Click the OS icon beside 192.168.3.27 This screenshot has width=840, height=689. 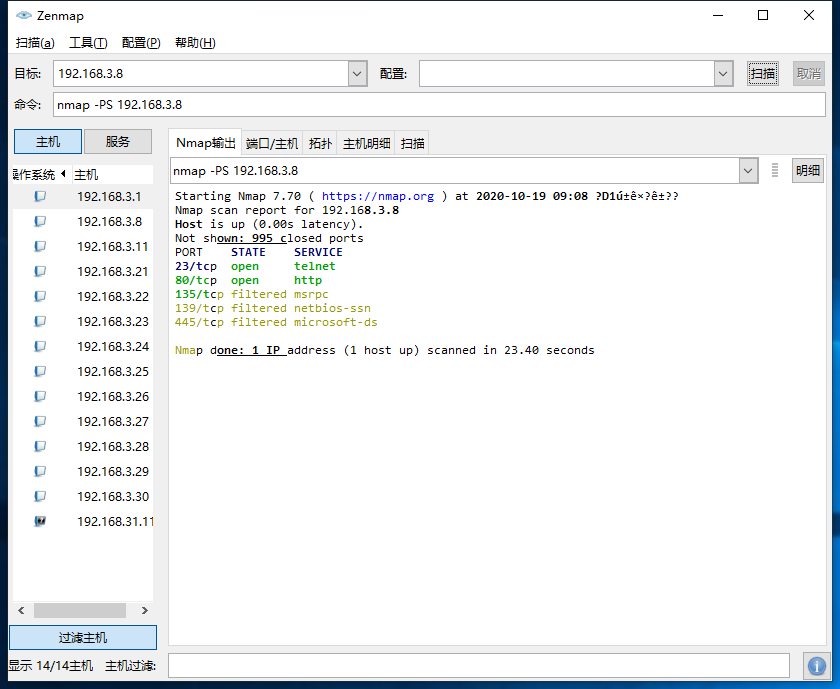pos(40,421)
